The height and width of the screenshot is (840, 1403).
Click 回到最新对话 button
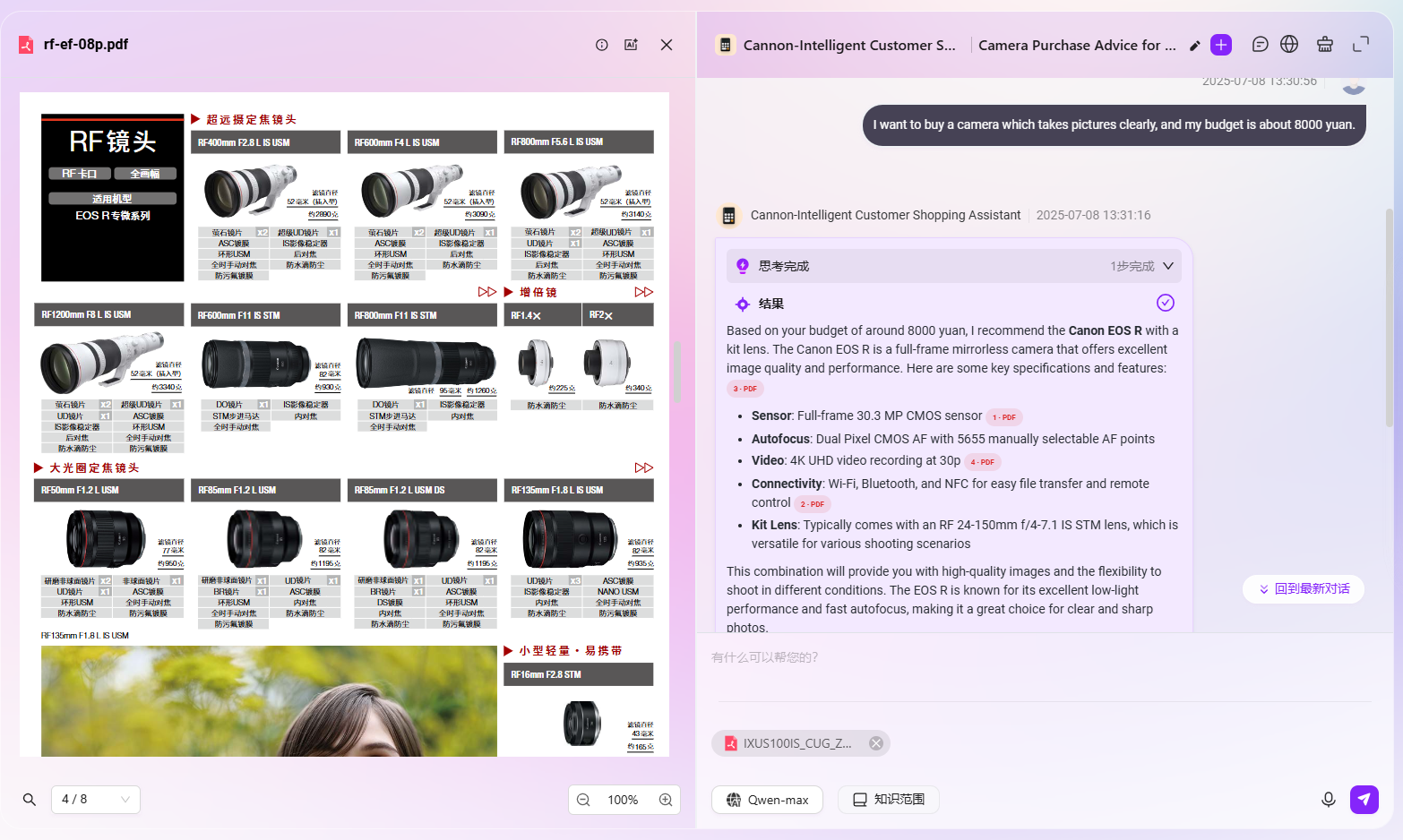pyautogui.click(x=1304, y=589)
